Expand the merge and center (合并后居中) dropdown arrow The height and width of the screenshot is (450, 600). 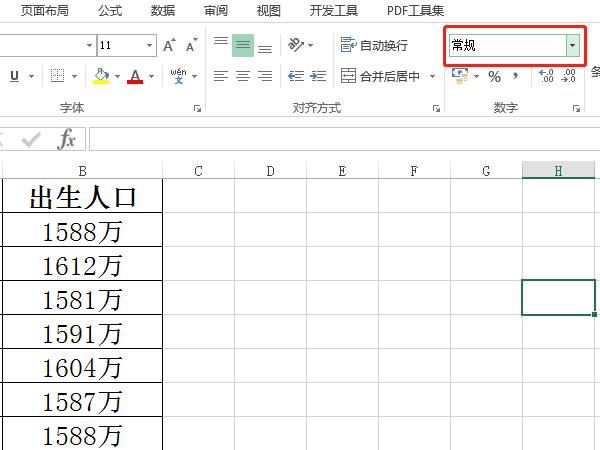(430, 76)
